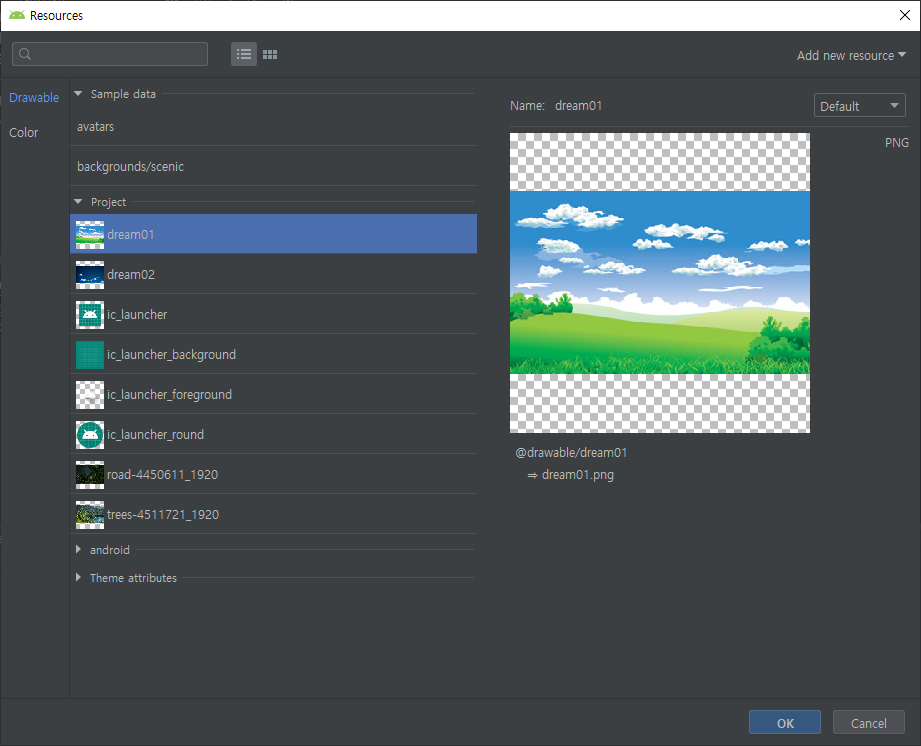Click ic_launcher thumbnail icon
The width and height of the screenshot is (921, 746).
coord(90,314)
